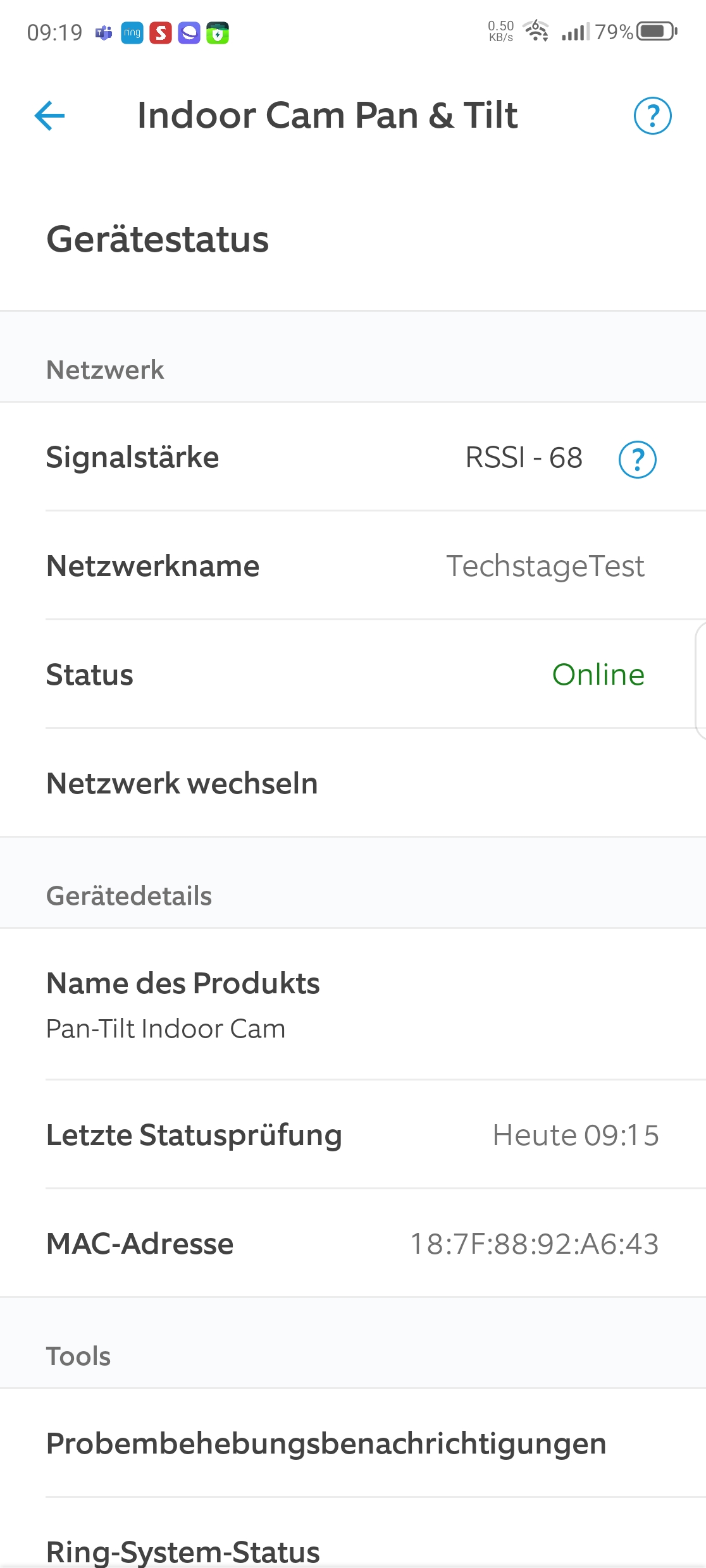Open Netzwerk wechseln option

click(182, 783)
